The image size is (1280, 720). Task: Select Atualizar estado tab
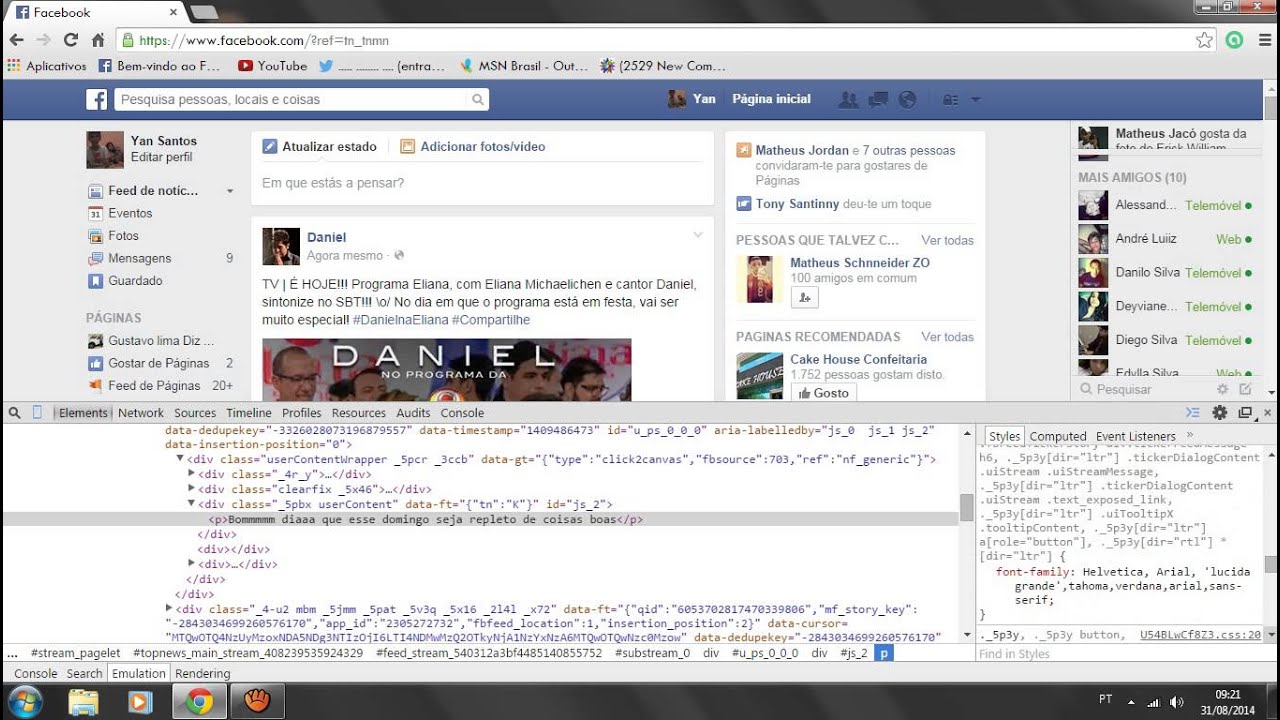click(x=319, y=146)
